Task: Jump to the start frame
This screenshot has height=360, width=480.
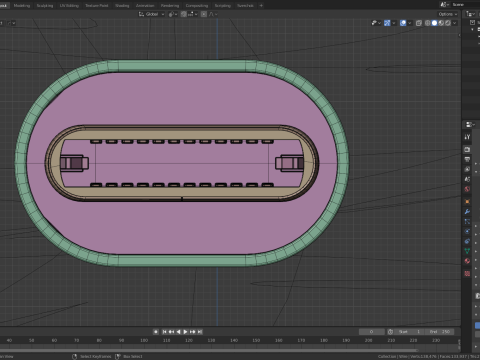Action: point(164,332)
